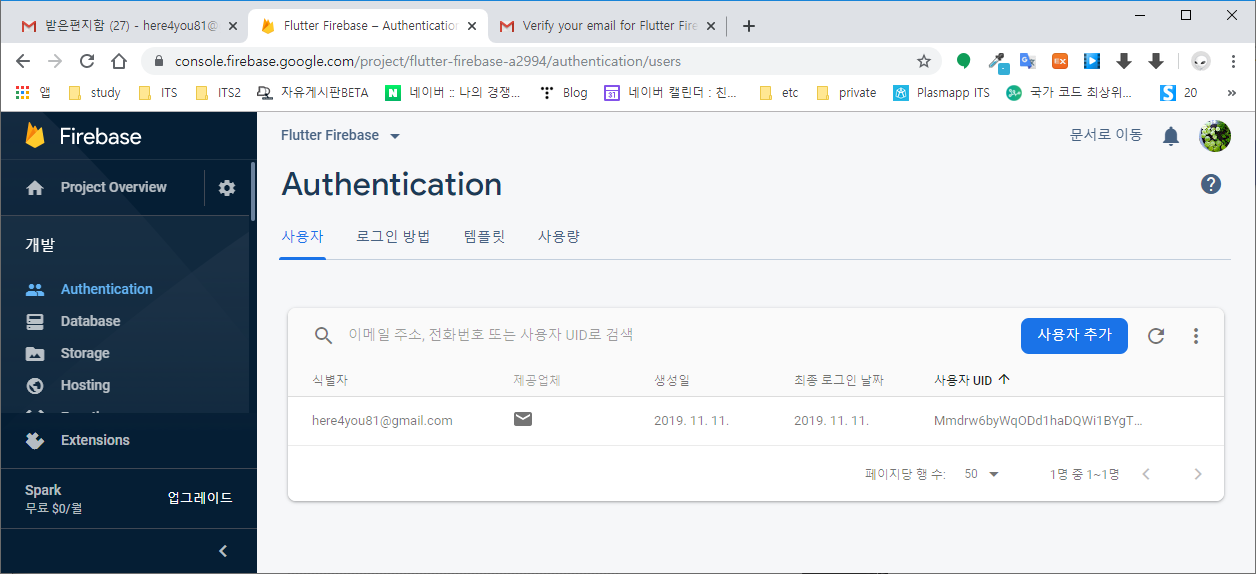Select the here4you81@gmail.com user row
The height and width of the screenshot is (574, 1256).
click(755, 421)
